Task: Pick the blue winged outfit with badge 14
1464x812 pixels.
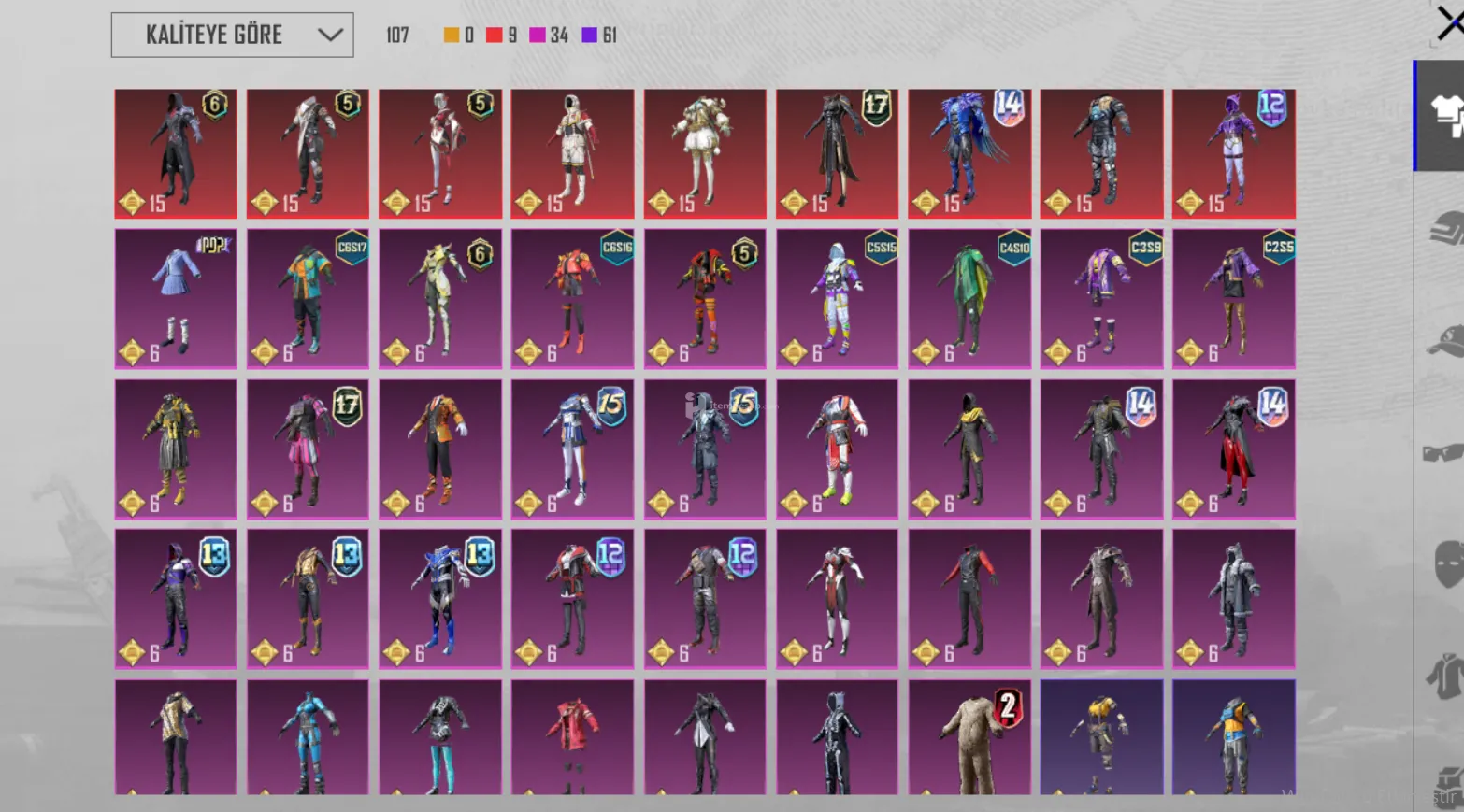Action: (x=969, y=154)
